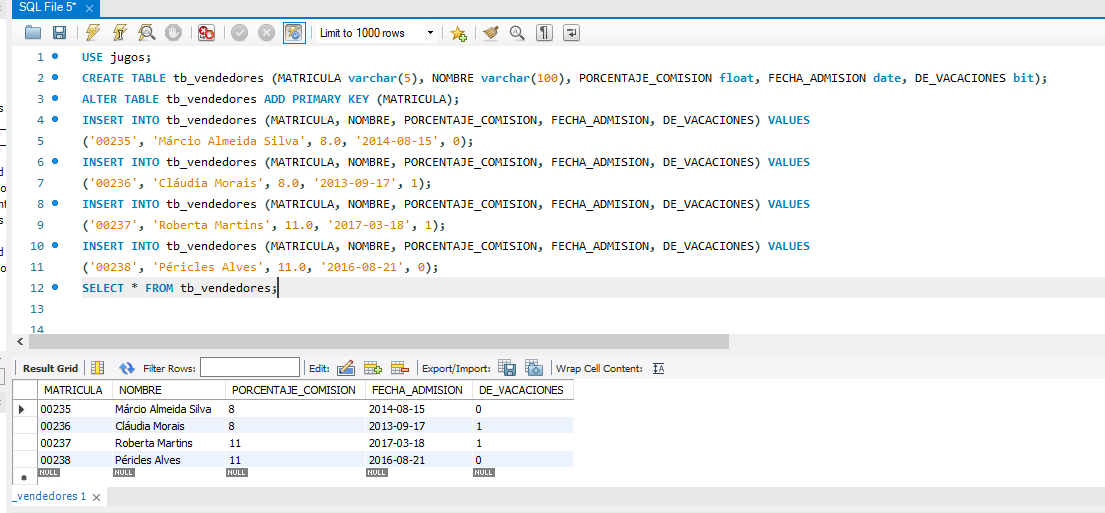Delete selected rows icon in result toolbar
Screen dimensions: 1105x513
pyautogui.click(x=400, y=368)
